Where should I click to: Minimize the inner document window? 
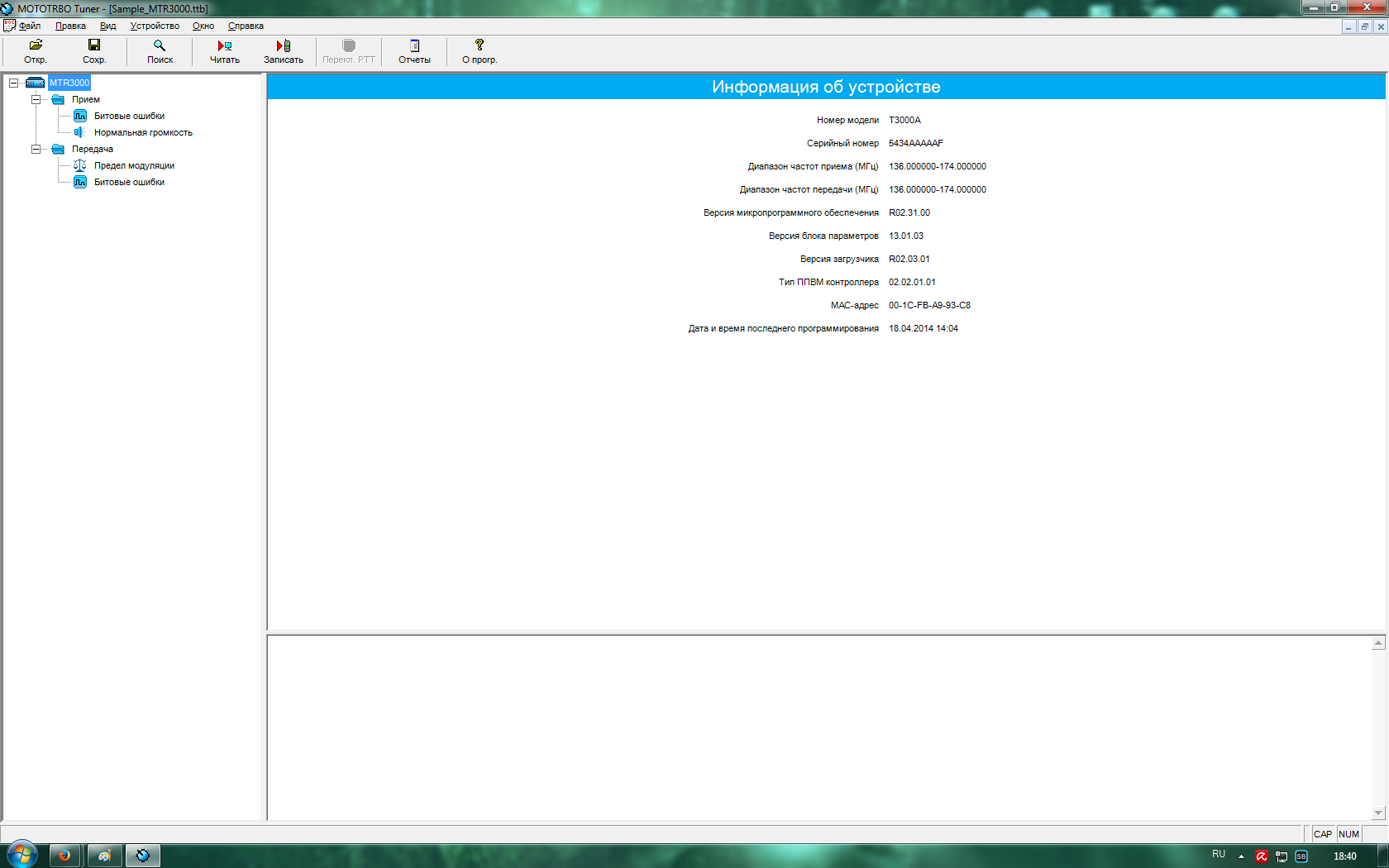pos(1348,26)
